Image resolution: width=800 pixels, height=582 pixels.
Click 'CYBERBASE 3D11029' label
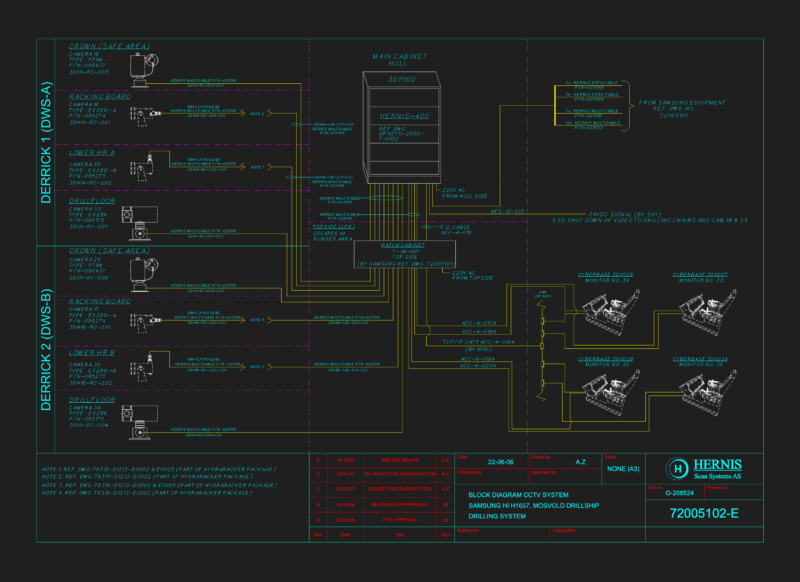[700, 359]
